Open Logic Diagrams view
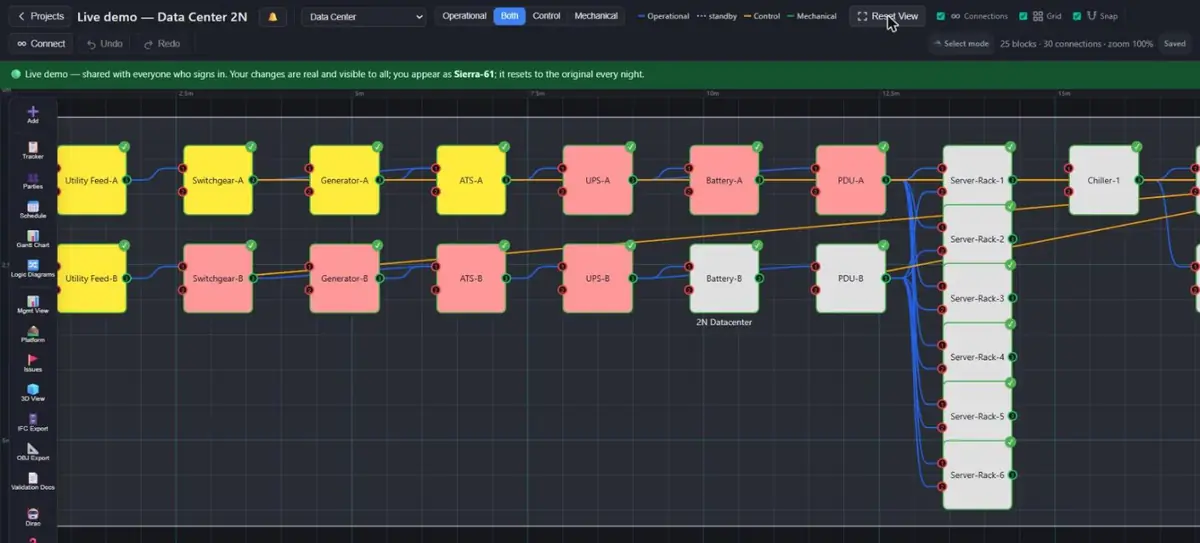This screenshot has height=543, width=1200. [33, 268]
